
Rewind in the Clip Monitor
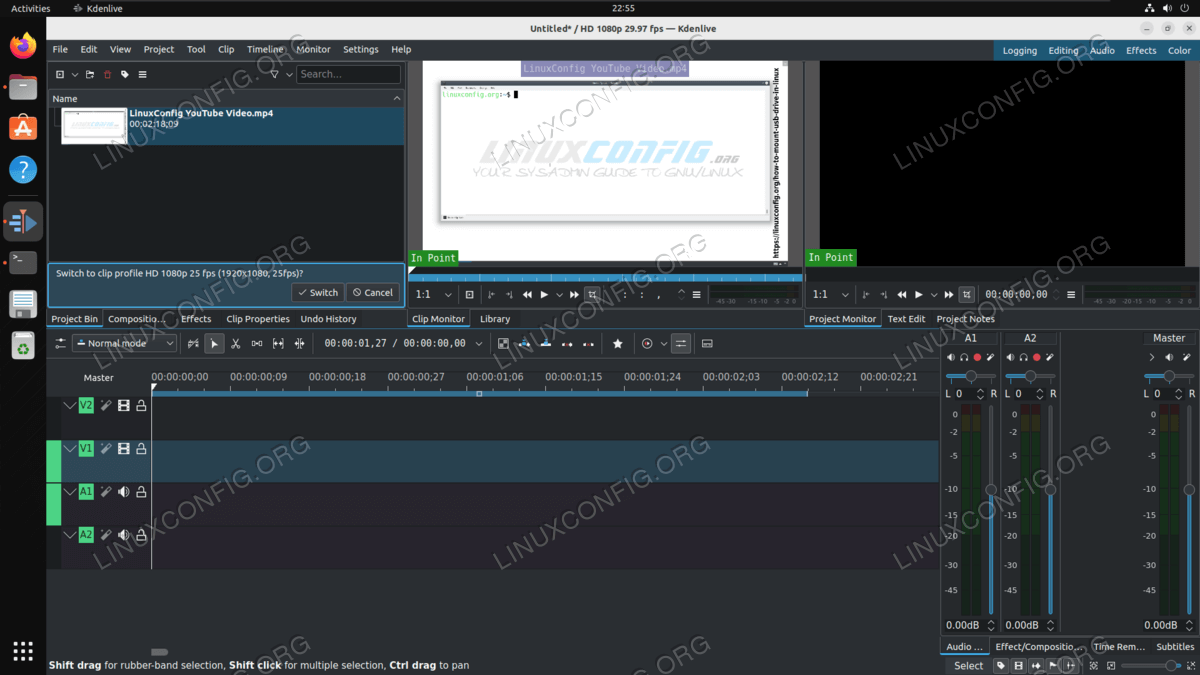click(527, 295)
